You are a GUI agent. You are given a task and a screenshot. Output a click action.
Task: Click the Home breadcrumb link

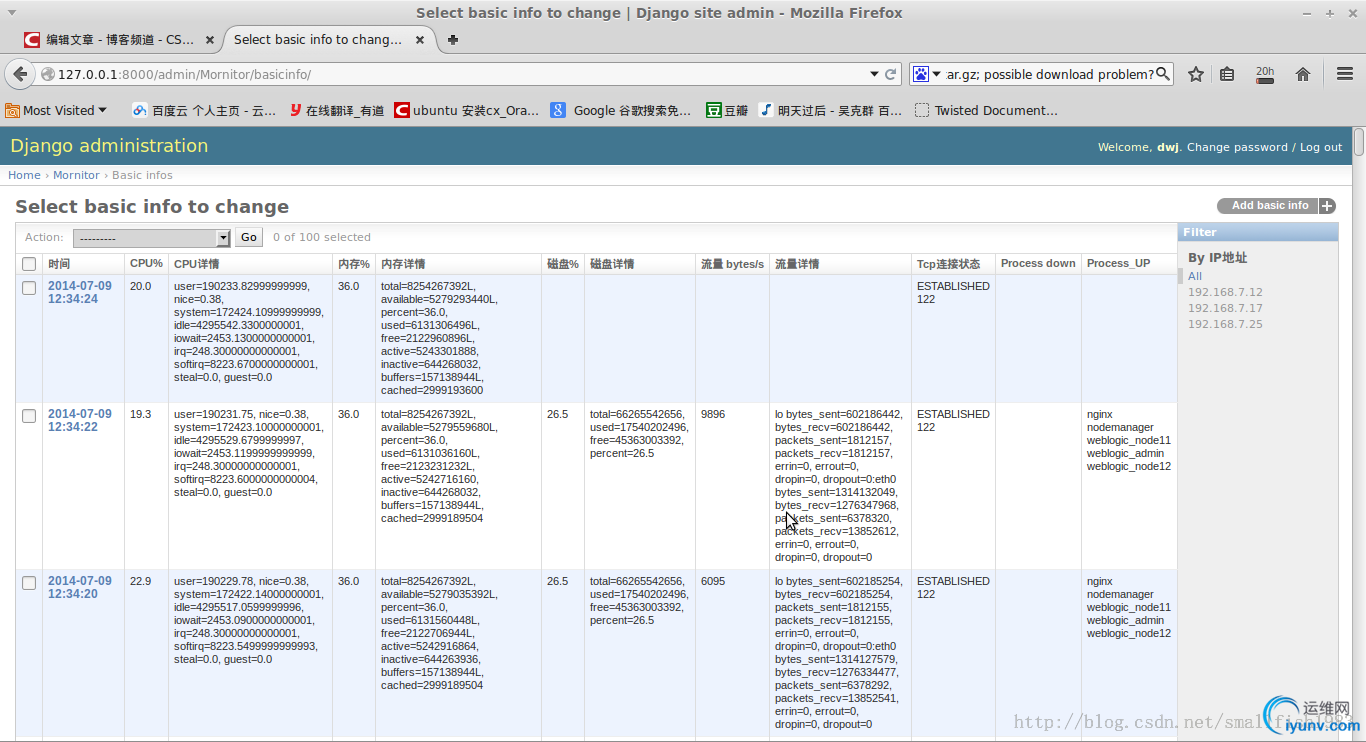point(24,175)
